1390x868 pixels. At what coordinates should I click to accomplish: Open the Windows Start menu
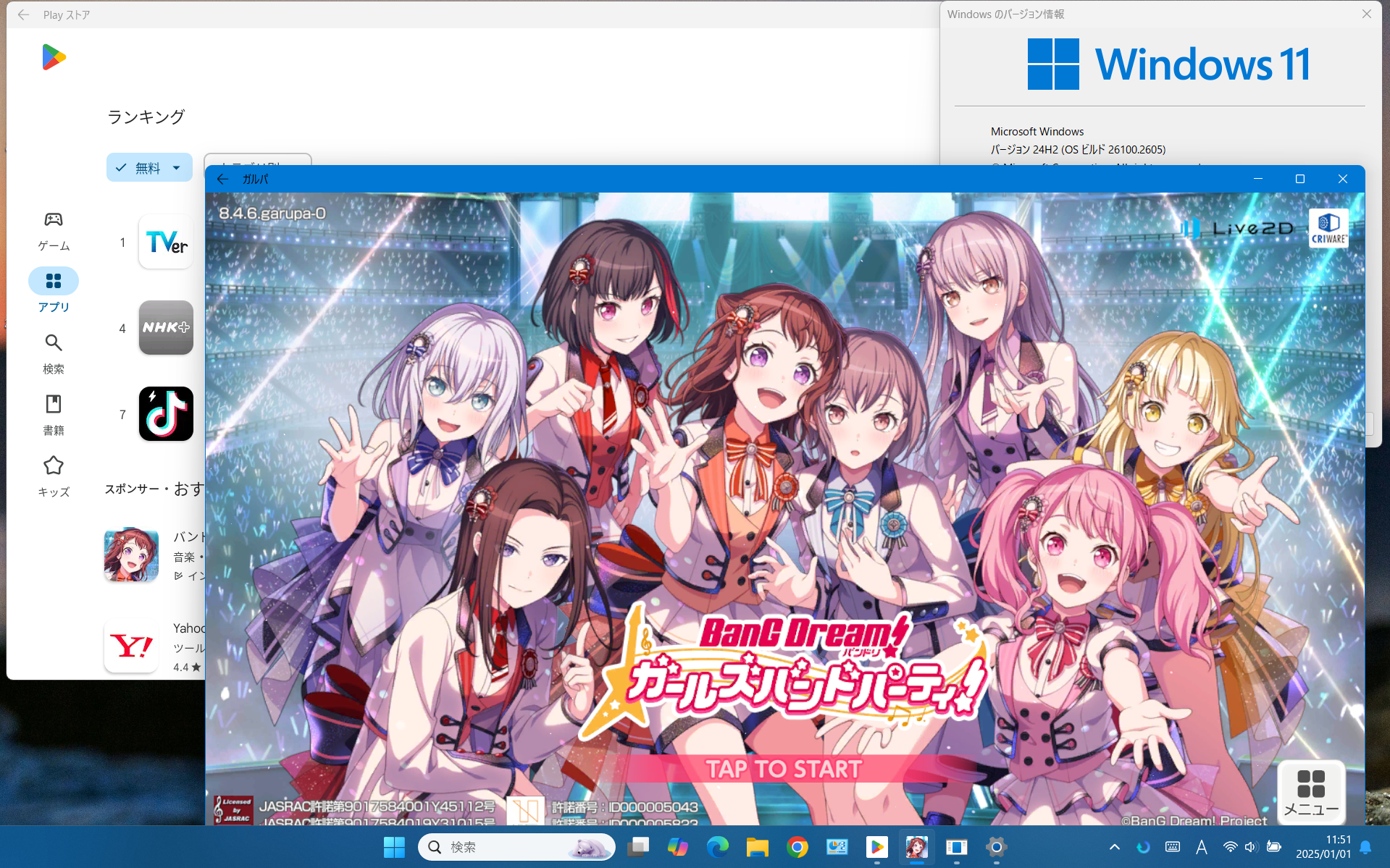(x=394, y=847)
